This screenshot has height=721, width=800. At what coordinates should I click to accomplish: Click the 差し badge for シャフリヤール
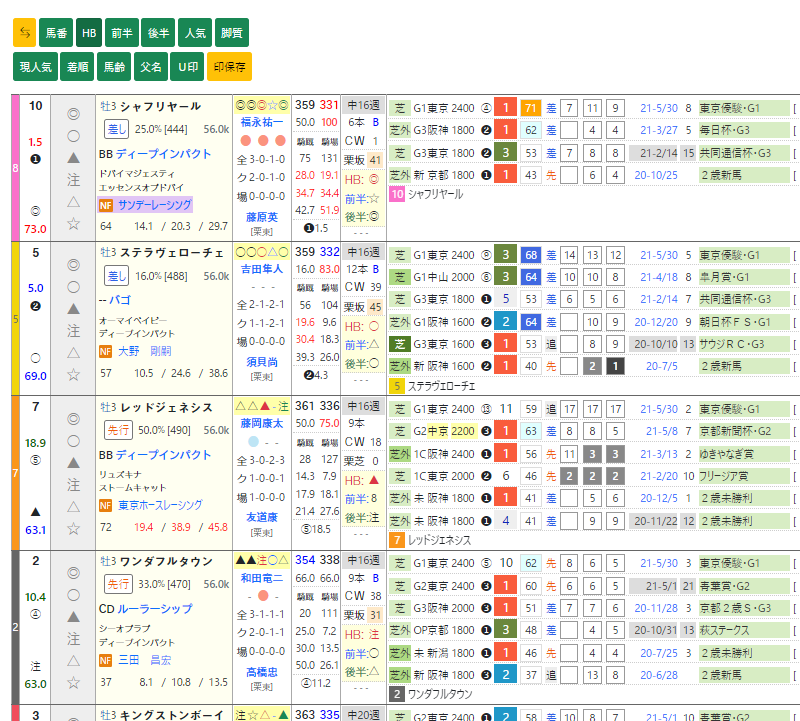[x=116, y=129]
